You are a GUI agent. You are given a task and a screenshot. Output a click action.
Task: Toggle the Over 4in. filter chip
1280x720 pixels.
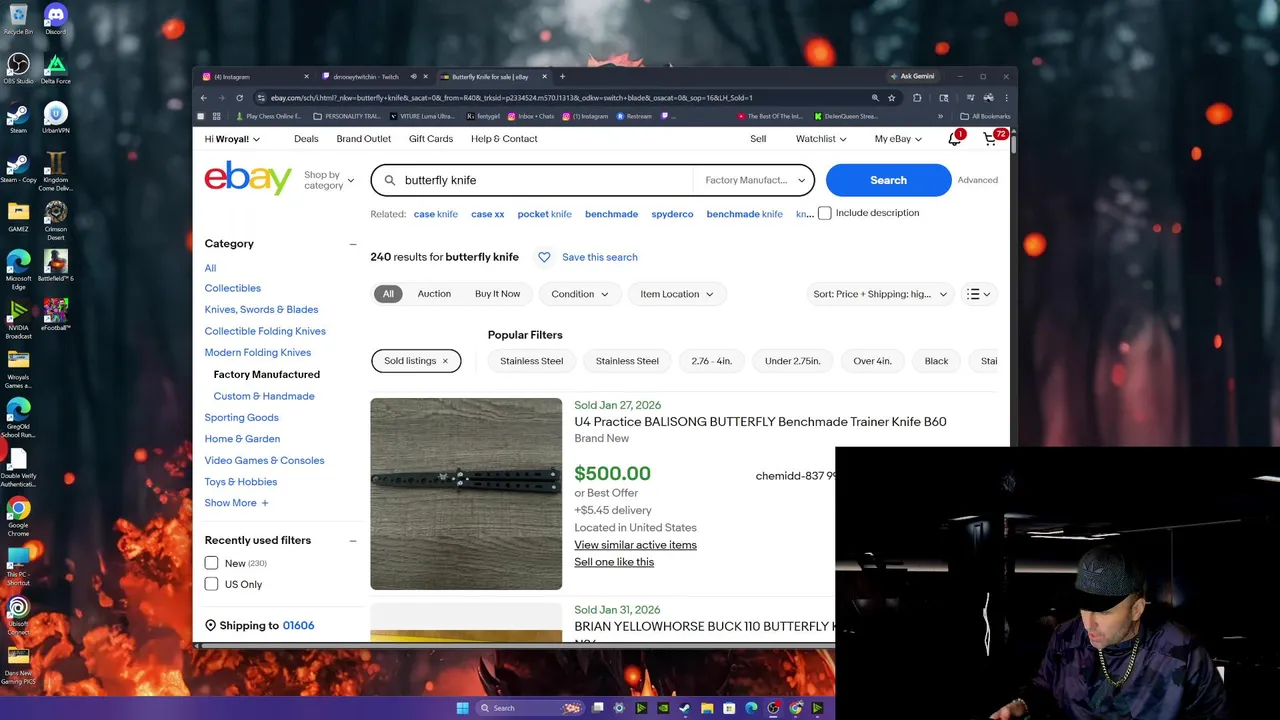872,361
